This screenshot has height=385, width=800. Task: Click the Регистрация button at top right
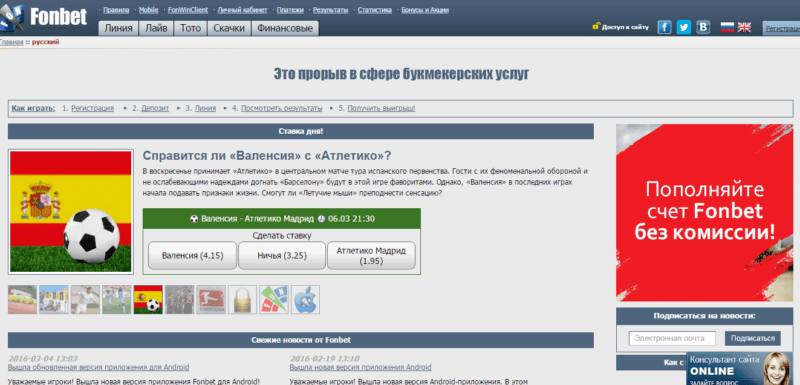point(782,29)
